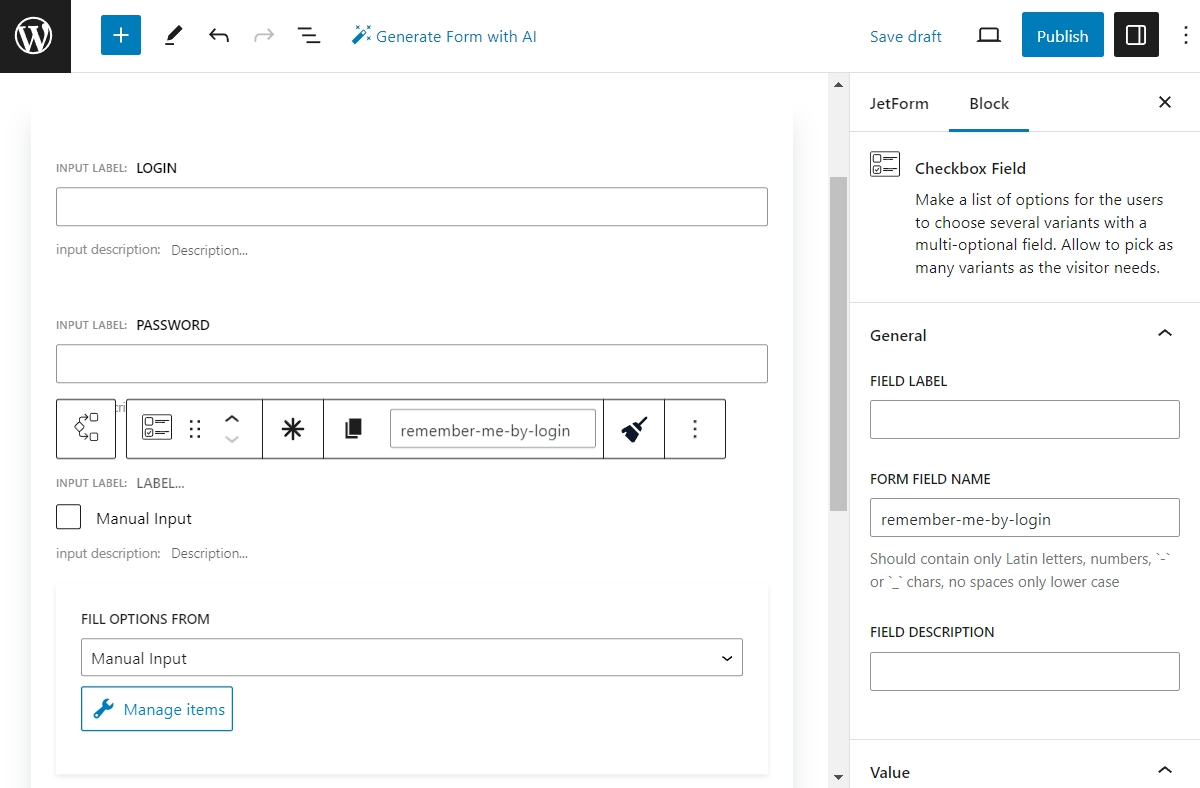Toggle the Settings sidebar panel icon
Viewport: 1200px width, 788px height.
point(1136,35)
